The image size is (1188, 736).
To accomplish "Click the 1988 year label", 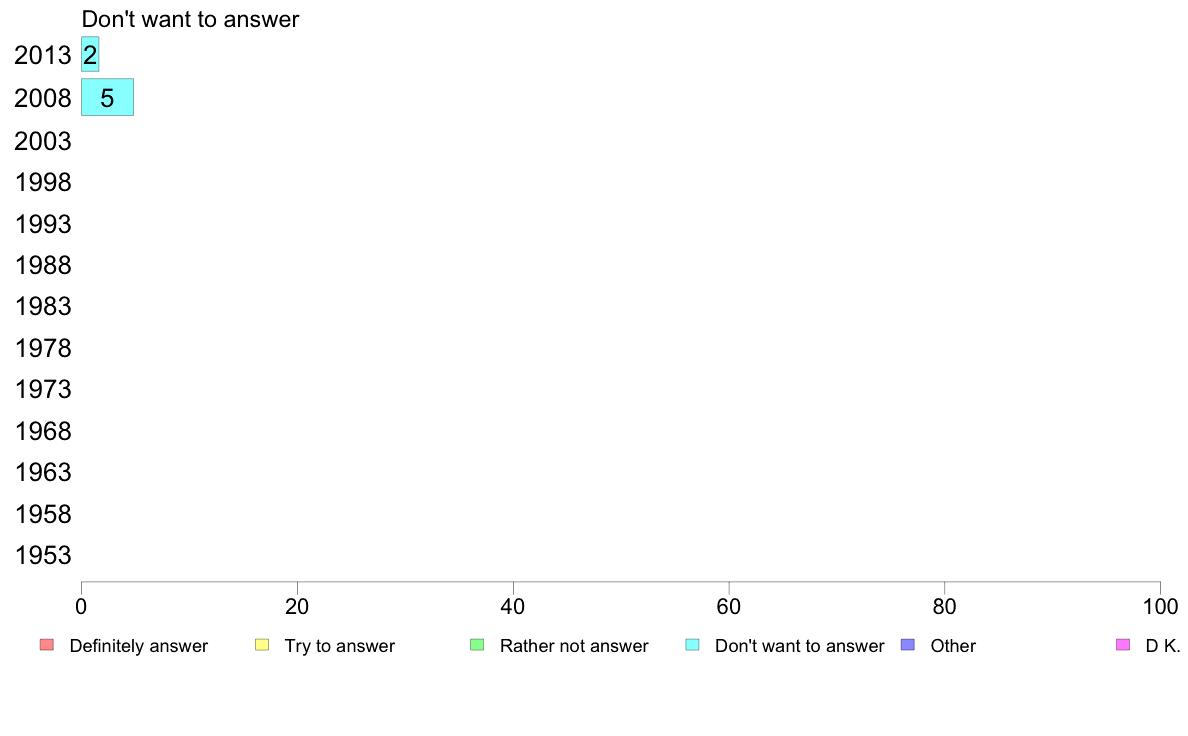I will (43, 265).
